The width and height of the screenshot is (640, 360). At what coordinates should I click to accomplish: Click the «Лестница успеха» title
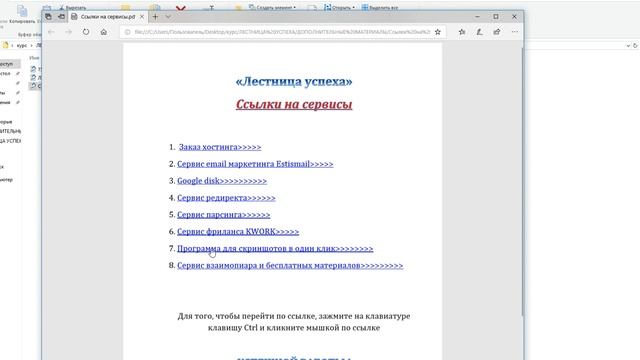pyautogui.click(x=294, y=81)
